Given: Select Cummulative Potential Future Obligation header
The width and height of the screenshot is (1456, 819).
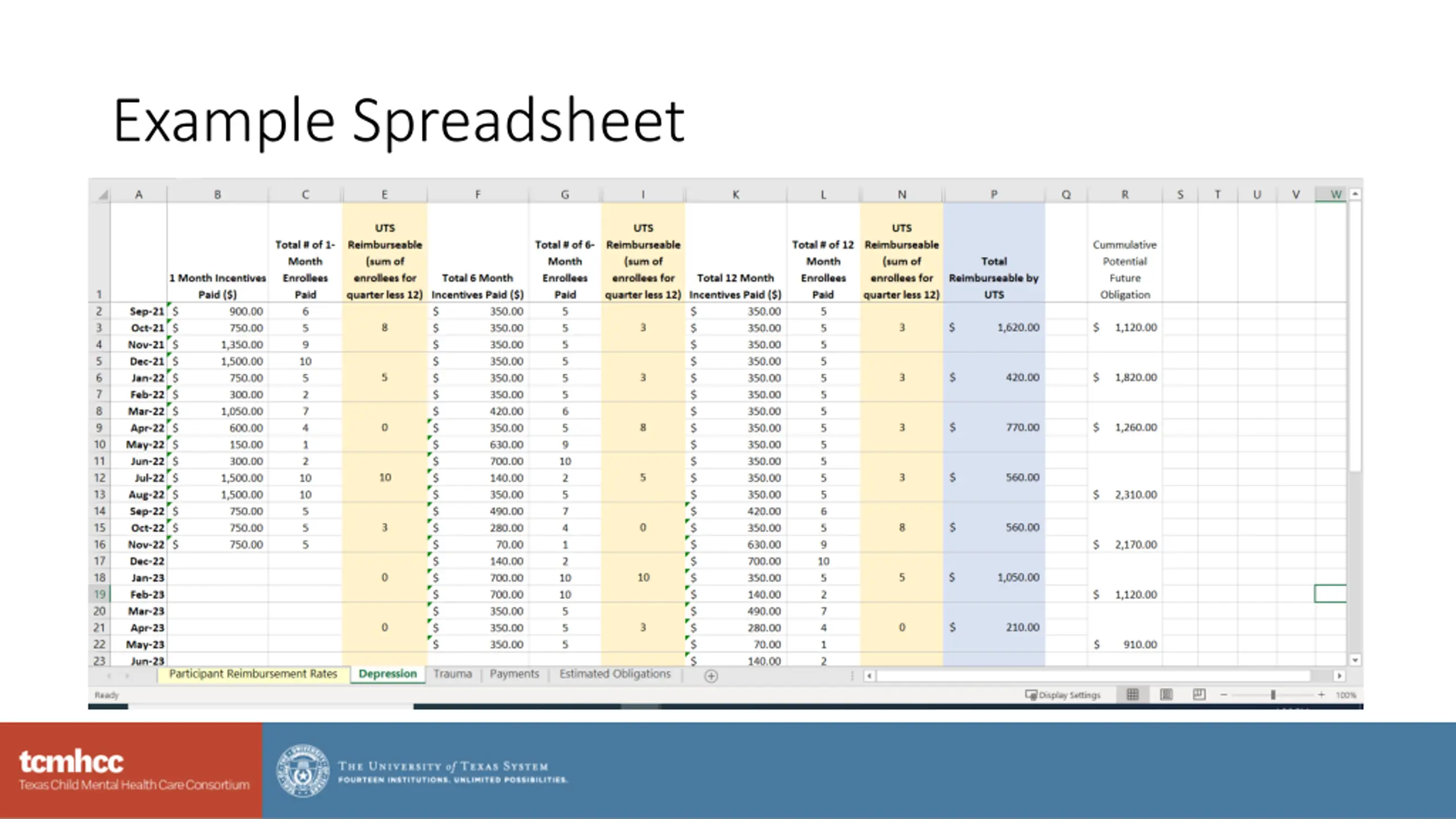Looking at the screenshot, I should coord(1124,253).
